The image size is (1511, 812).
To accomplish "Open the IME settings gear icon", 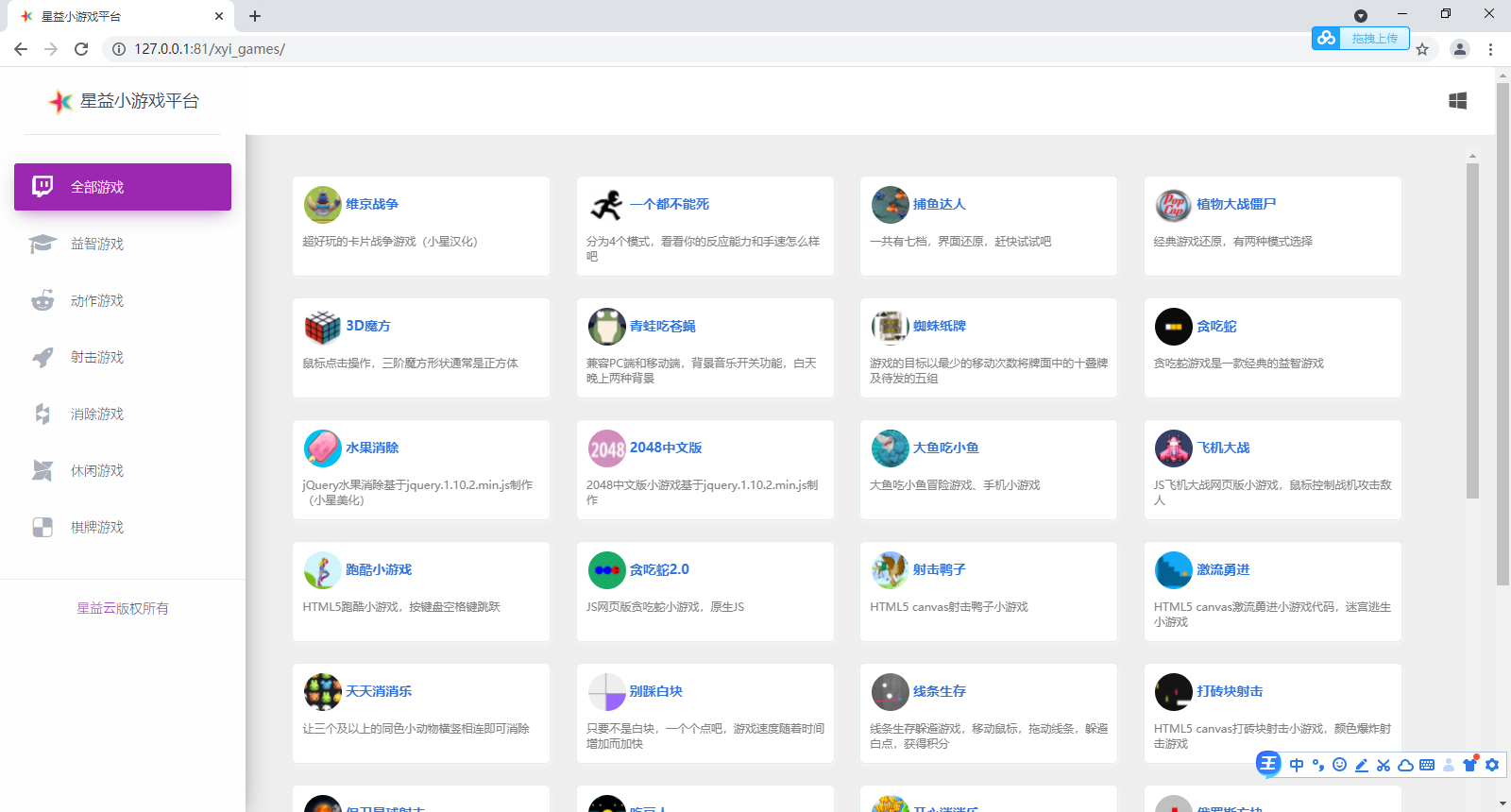I will pos(1492,765).
